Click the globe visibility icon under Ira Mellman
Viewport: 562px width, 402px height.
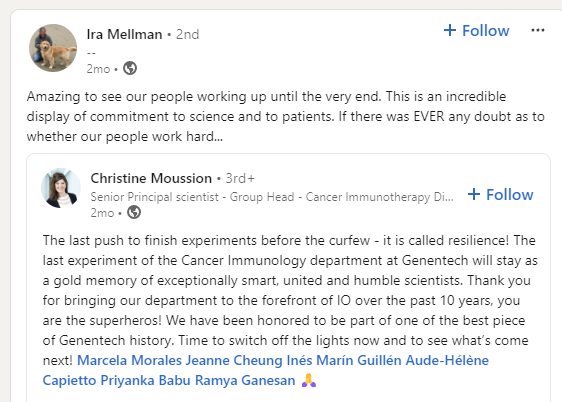point(130,68)
